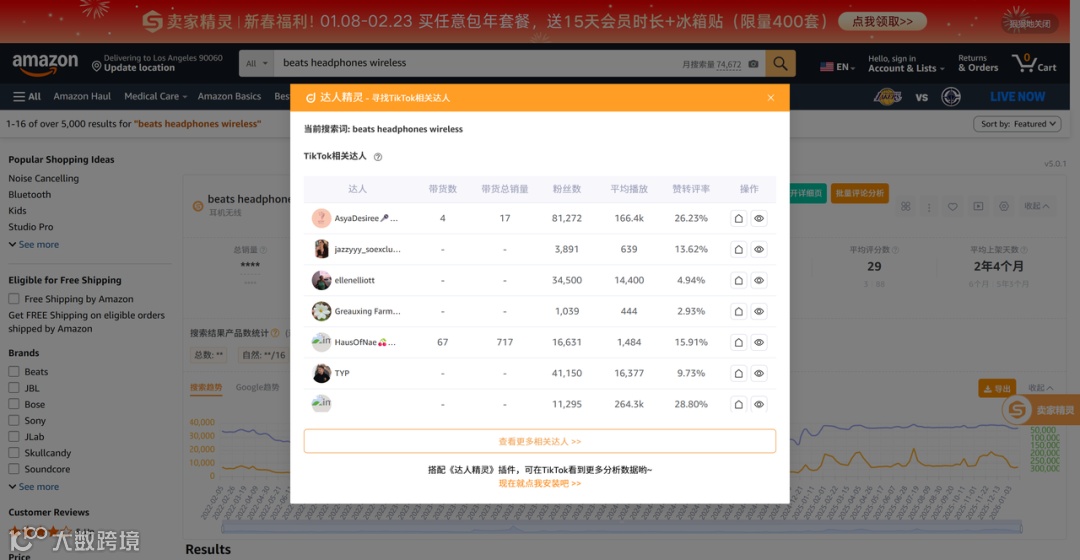Open the All hamburger menu
This screenshot has height=560, width=1080.
(27, 96)
